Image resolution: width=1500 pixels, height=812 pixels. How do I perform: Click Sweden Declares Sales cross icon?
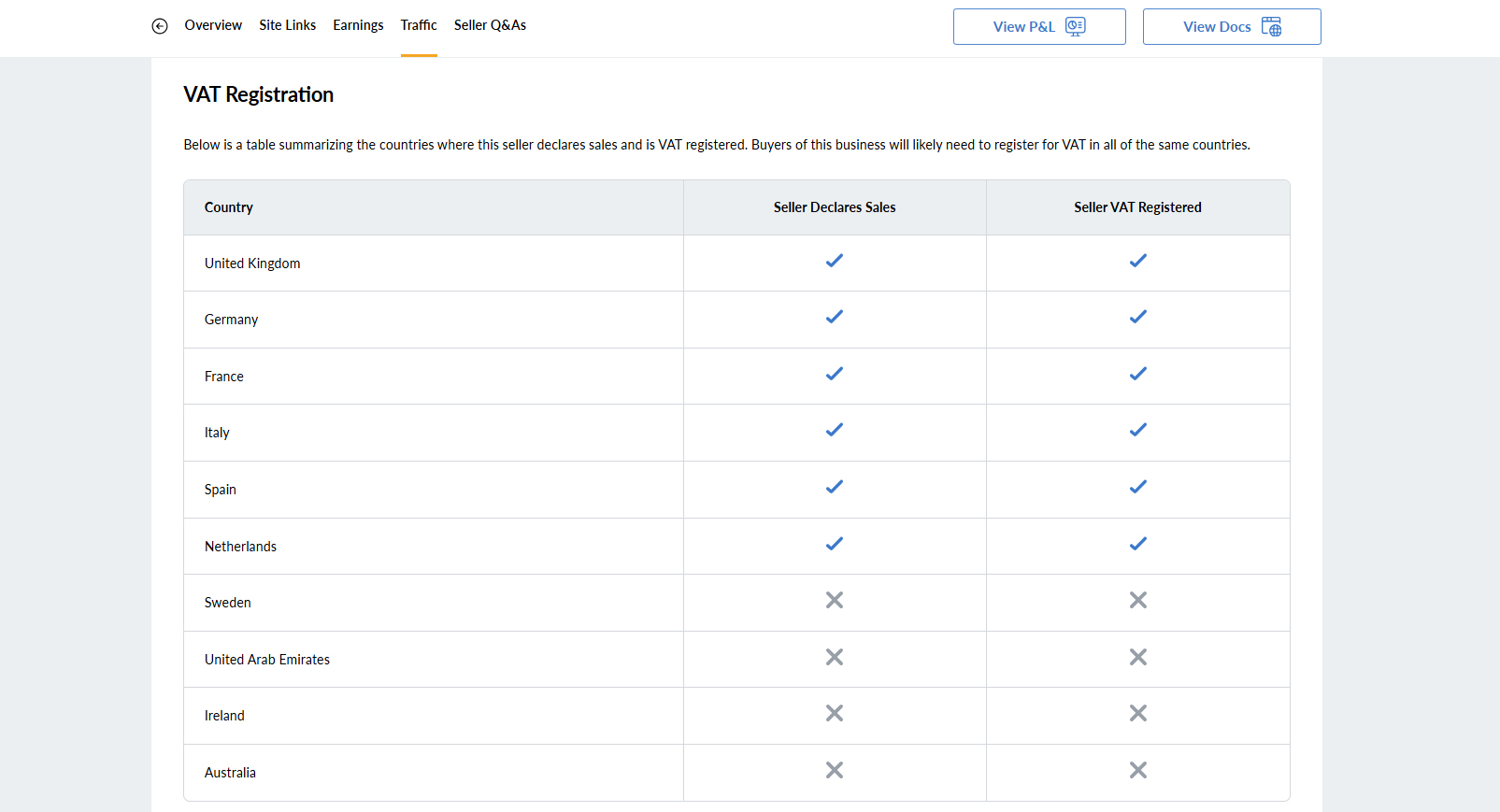[x=835, y=600]
